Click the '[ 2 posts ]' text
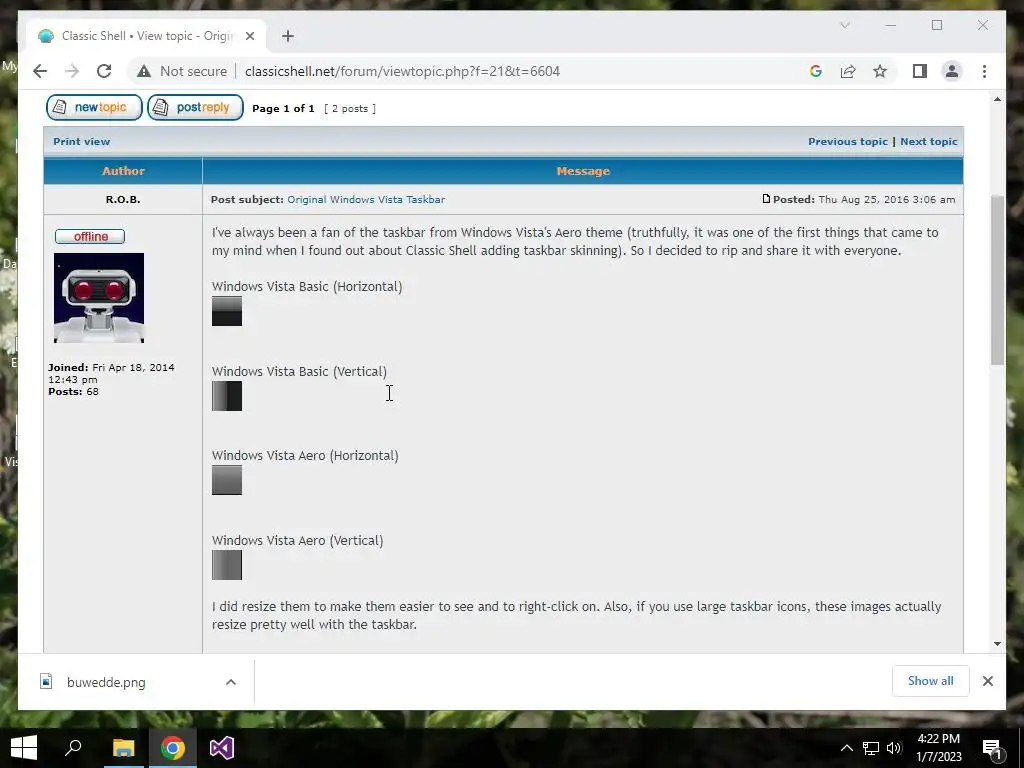The image size is (1024, 768). coord(350,108)
